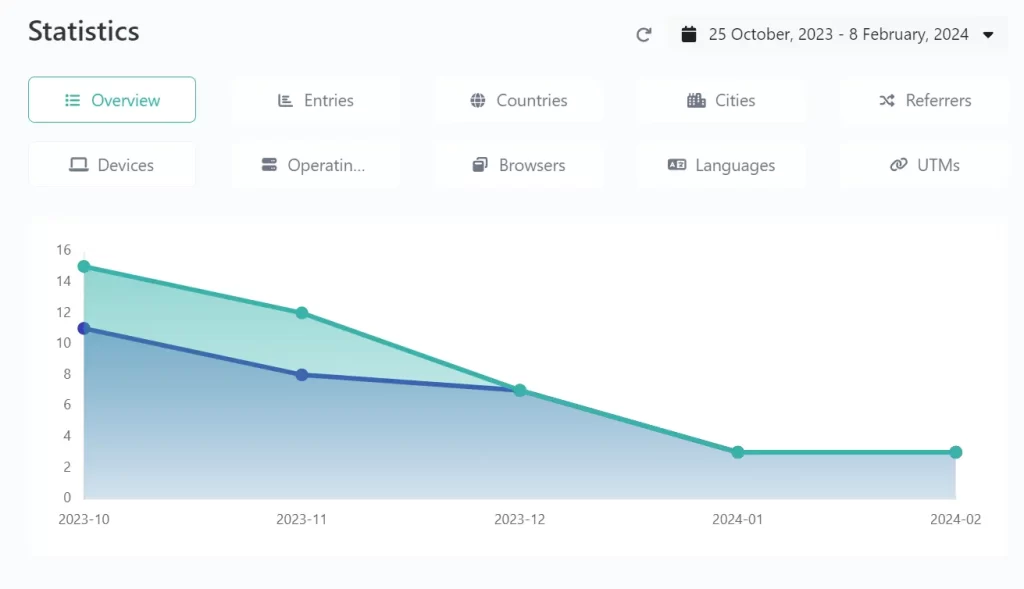
Task: Open the Referrers statistics tab
Action: click(x=925, y=100)
